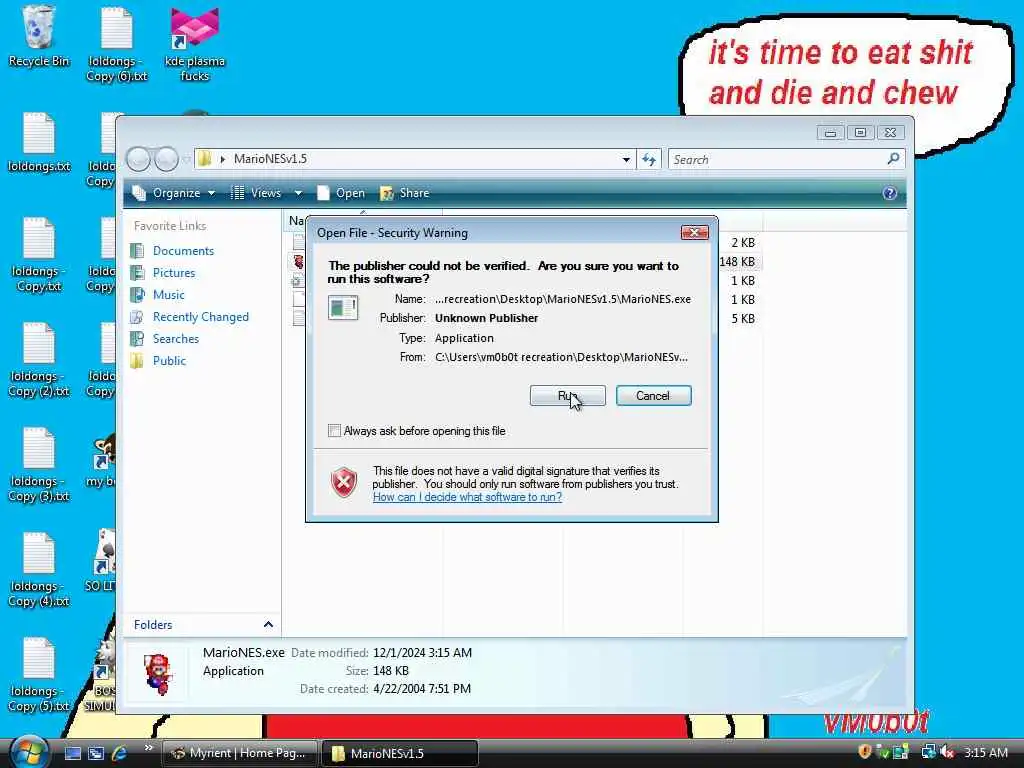Select 'kde plasma fucks' desktop shortcut
The width and height of the screenshot is (1024, 768).
click(x=195, y=44)
